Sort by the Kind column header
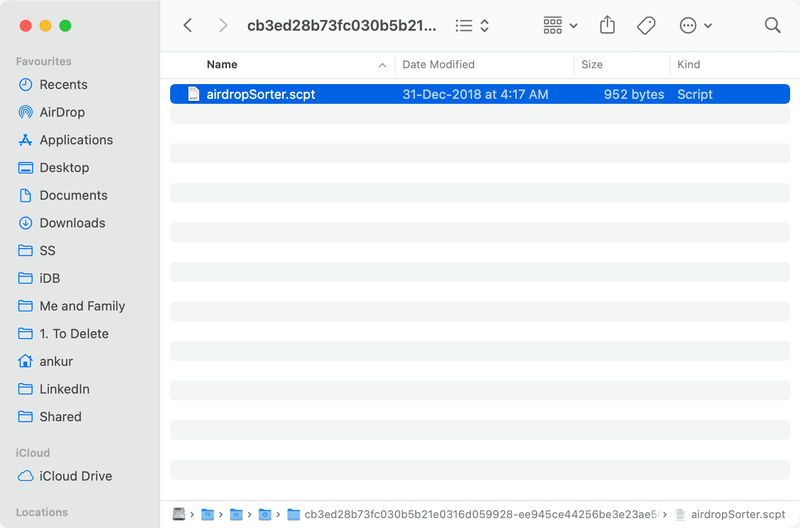 [x=688, y=65]
